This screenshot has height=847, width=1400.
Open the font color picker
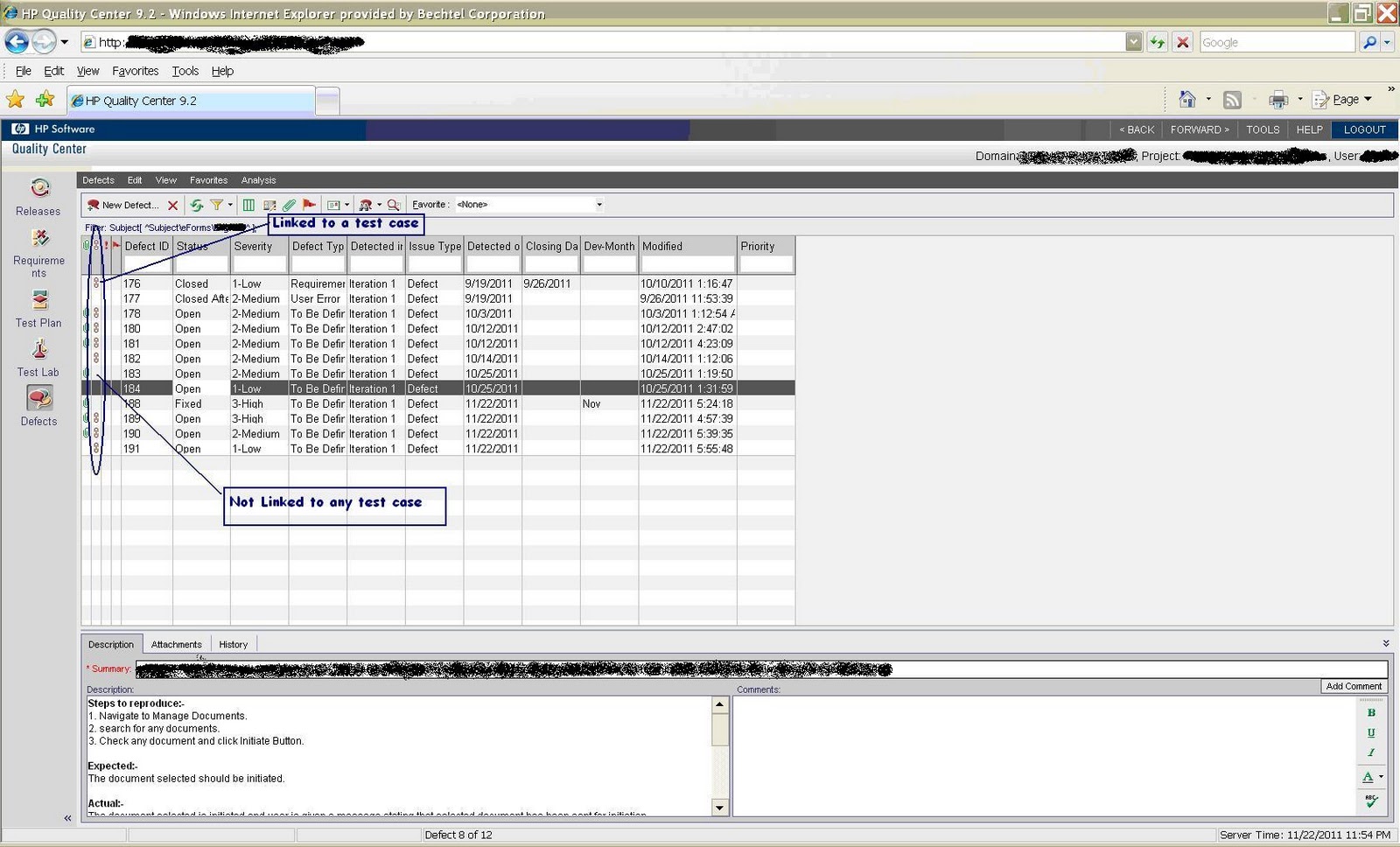point(1368,776)
